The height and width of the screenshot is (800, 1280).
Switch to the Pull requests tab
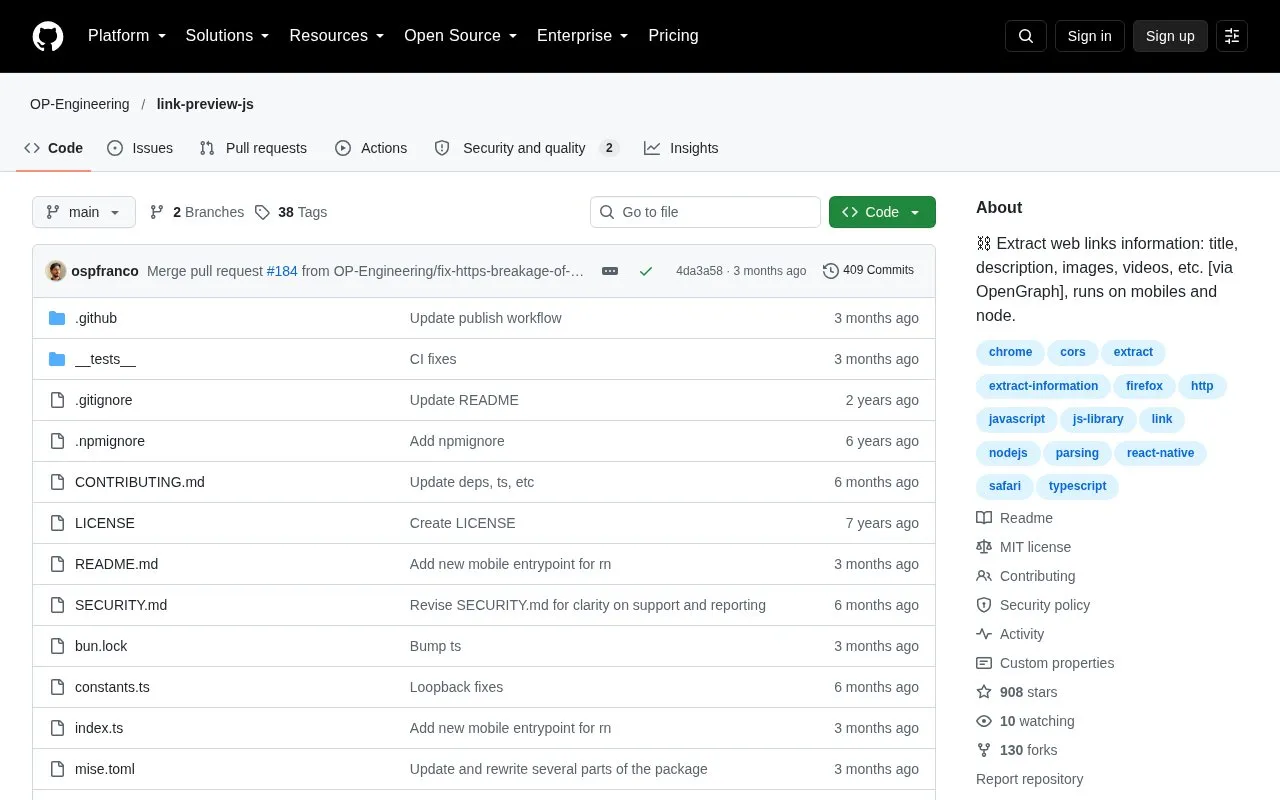(253, 148)
